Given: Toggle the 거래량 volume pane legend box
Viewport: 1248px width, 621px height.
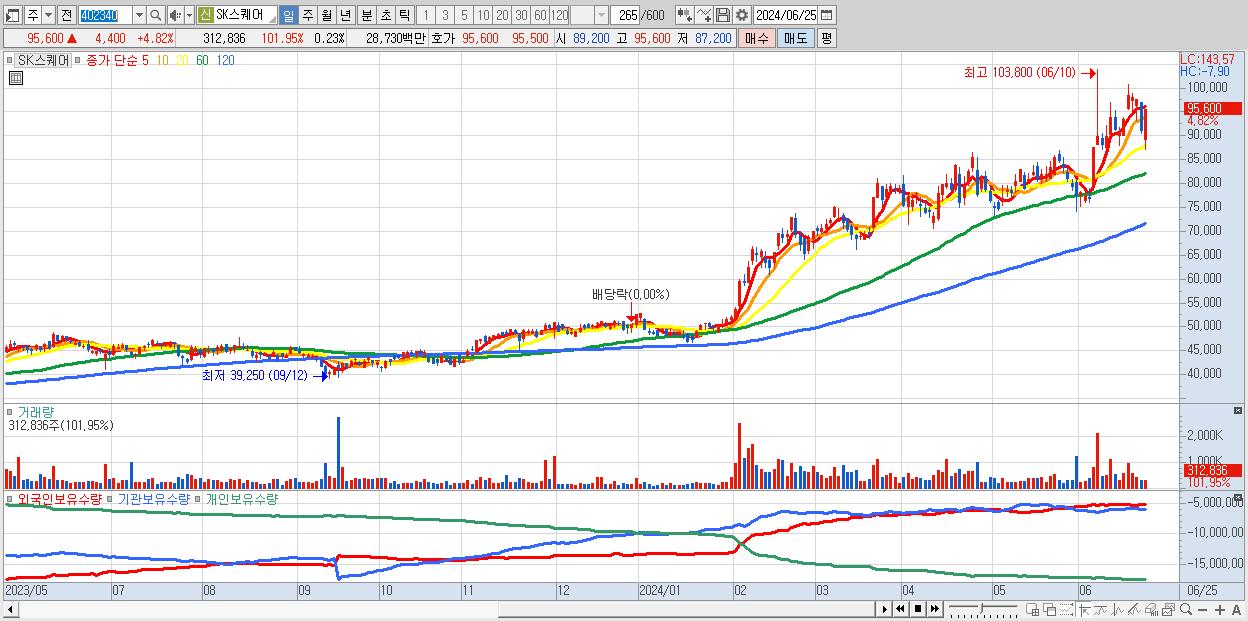Looking at the screenshot, I should [x=9, y=412].
